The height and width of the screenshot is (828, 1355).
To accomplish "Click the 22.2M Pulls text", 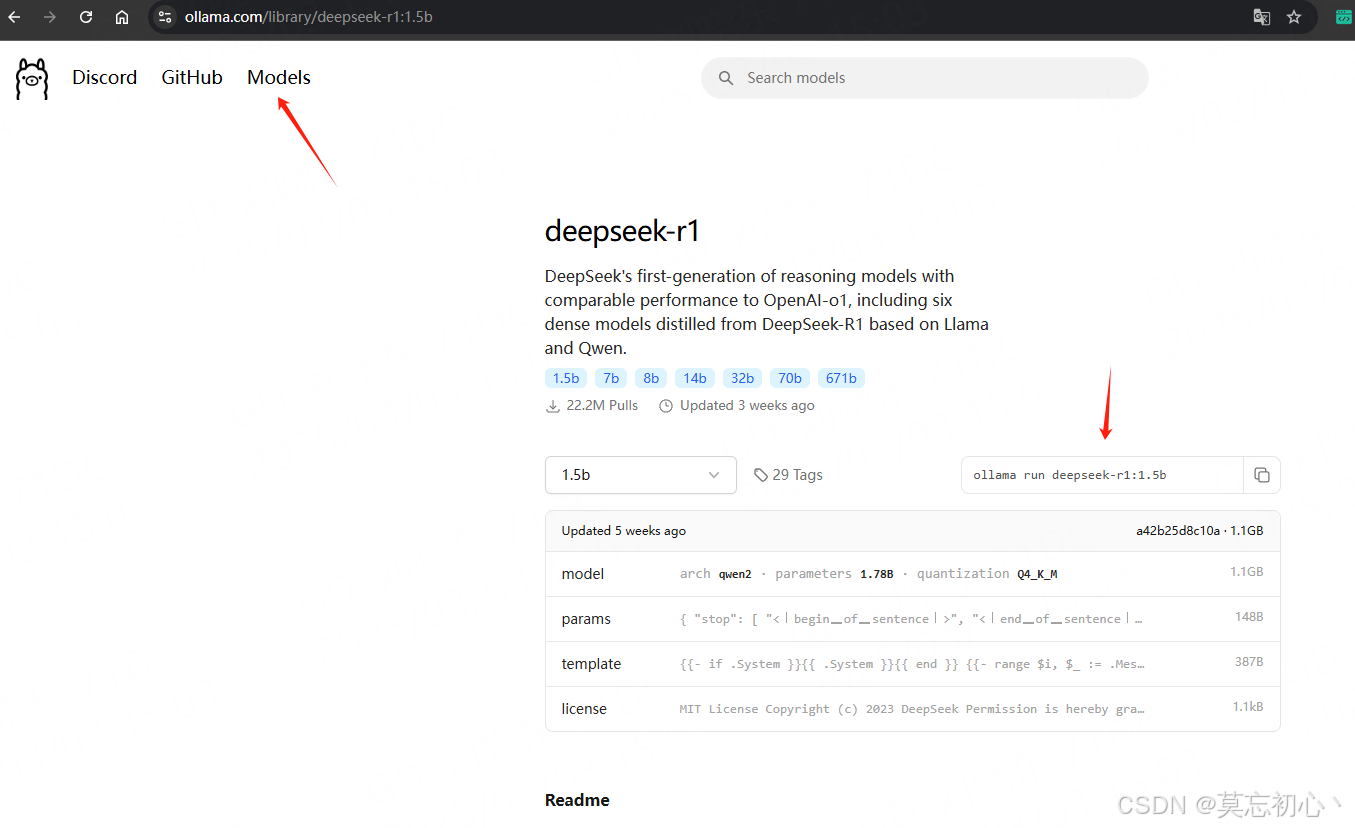I will (x=602, y=406).
